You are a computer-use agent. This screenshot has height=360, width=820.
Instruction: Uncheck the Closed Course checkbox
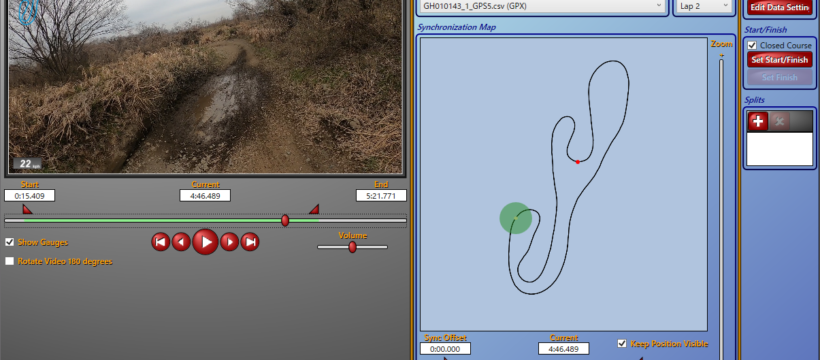(752, 46)
